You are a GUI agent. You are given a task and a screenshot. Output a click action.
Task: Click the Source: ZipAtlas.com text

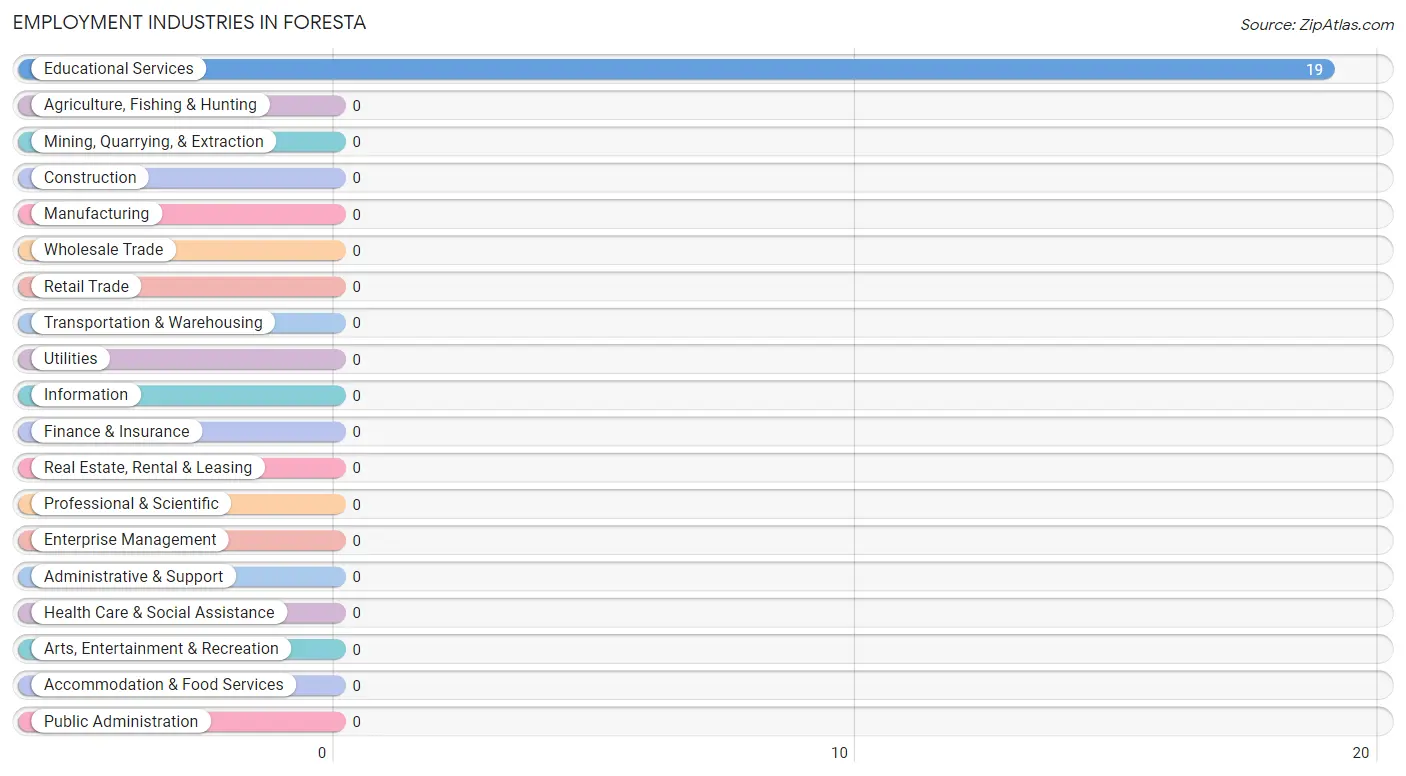tap(1317, 25)
